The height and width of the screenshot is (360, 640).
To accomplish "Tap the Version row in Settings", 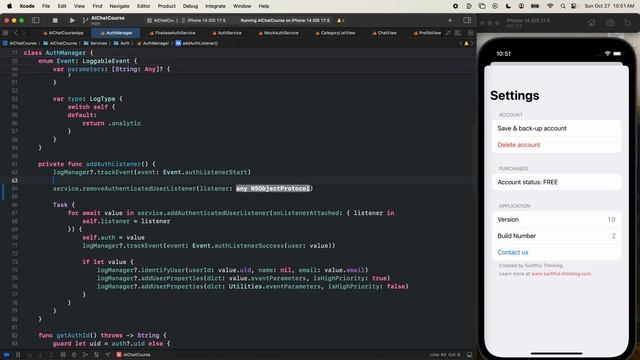I will pyautogui.click(x=556, y=219).
